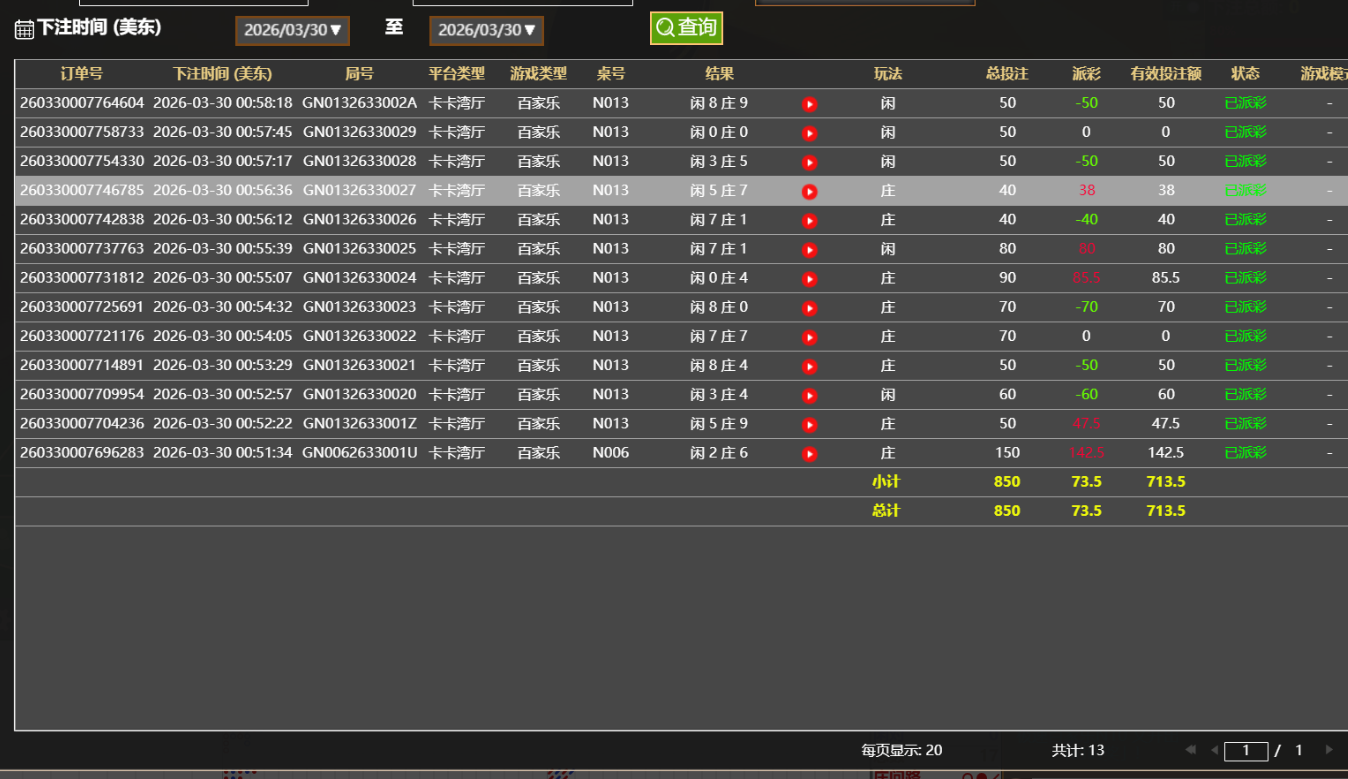1348x779 pixels.
Task: Play replay for table N006 round
Action: pyautogui.click(x=809, y=454)
